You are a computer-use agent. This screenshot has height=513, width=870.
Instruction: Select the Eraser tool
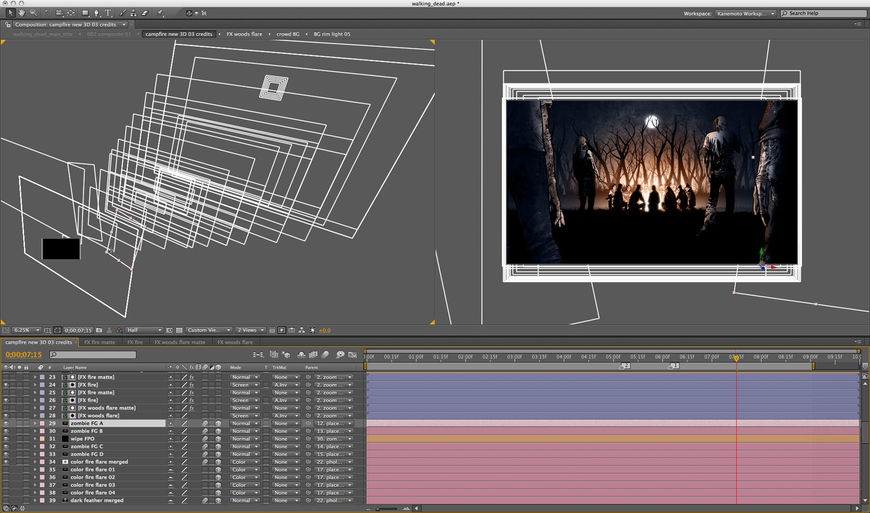(146, 13)
